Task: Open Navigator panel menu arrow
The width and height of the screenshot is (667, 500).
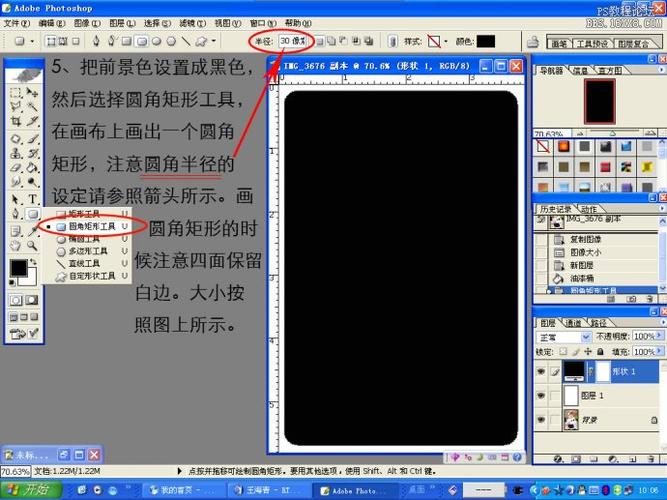Action: [x=661, y=69]
